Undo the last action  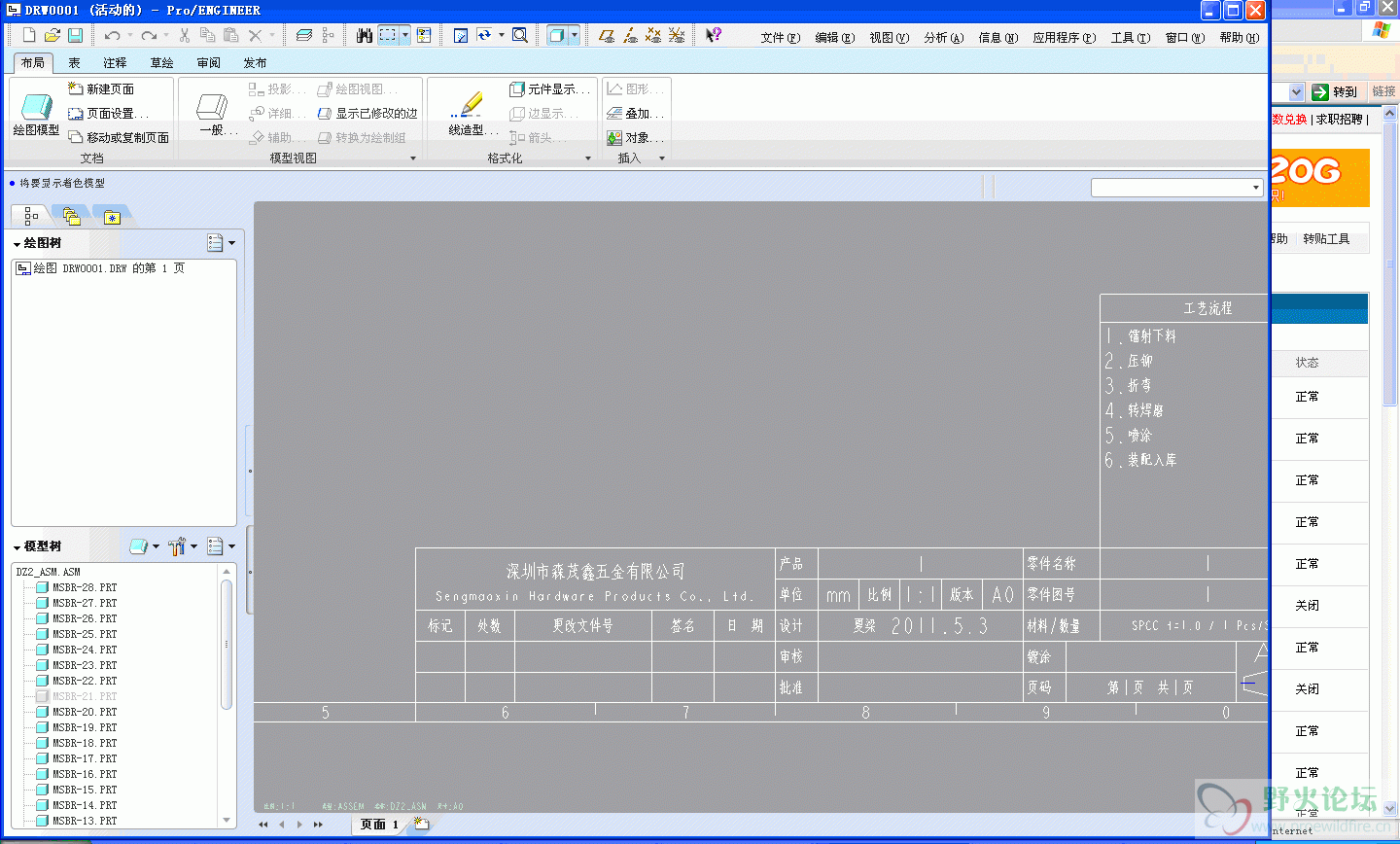click(113, 35)
